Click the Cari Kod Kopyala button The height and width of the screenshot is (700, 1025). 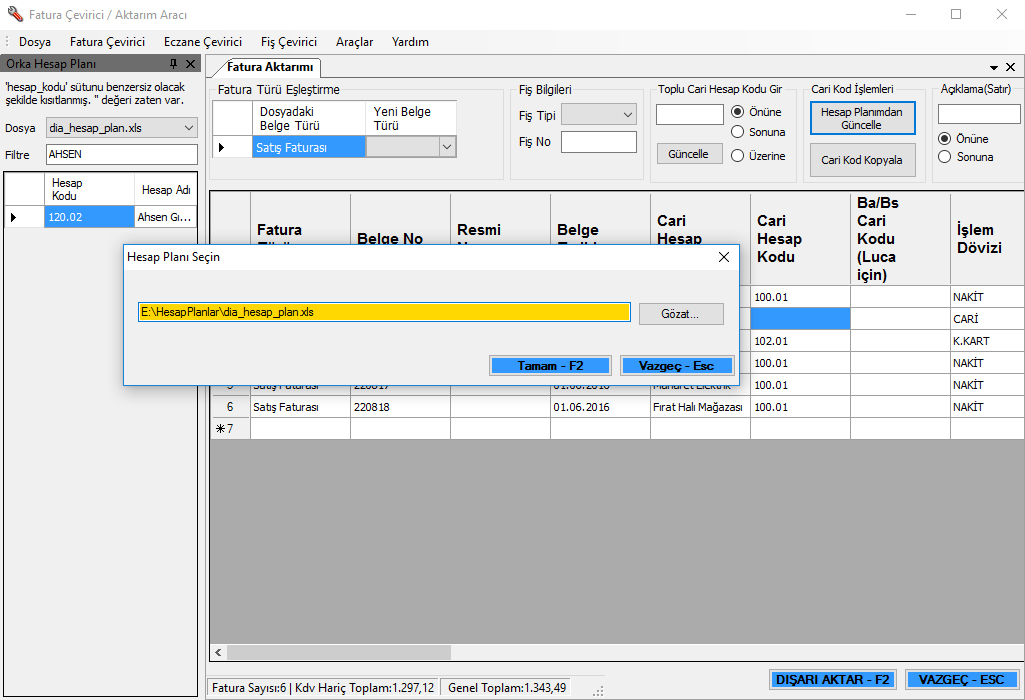(862, 160)
